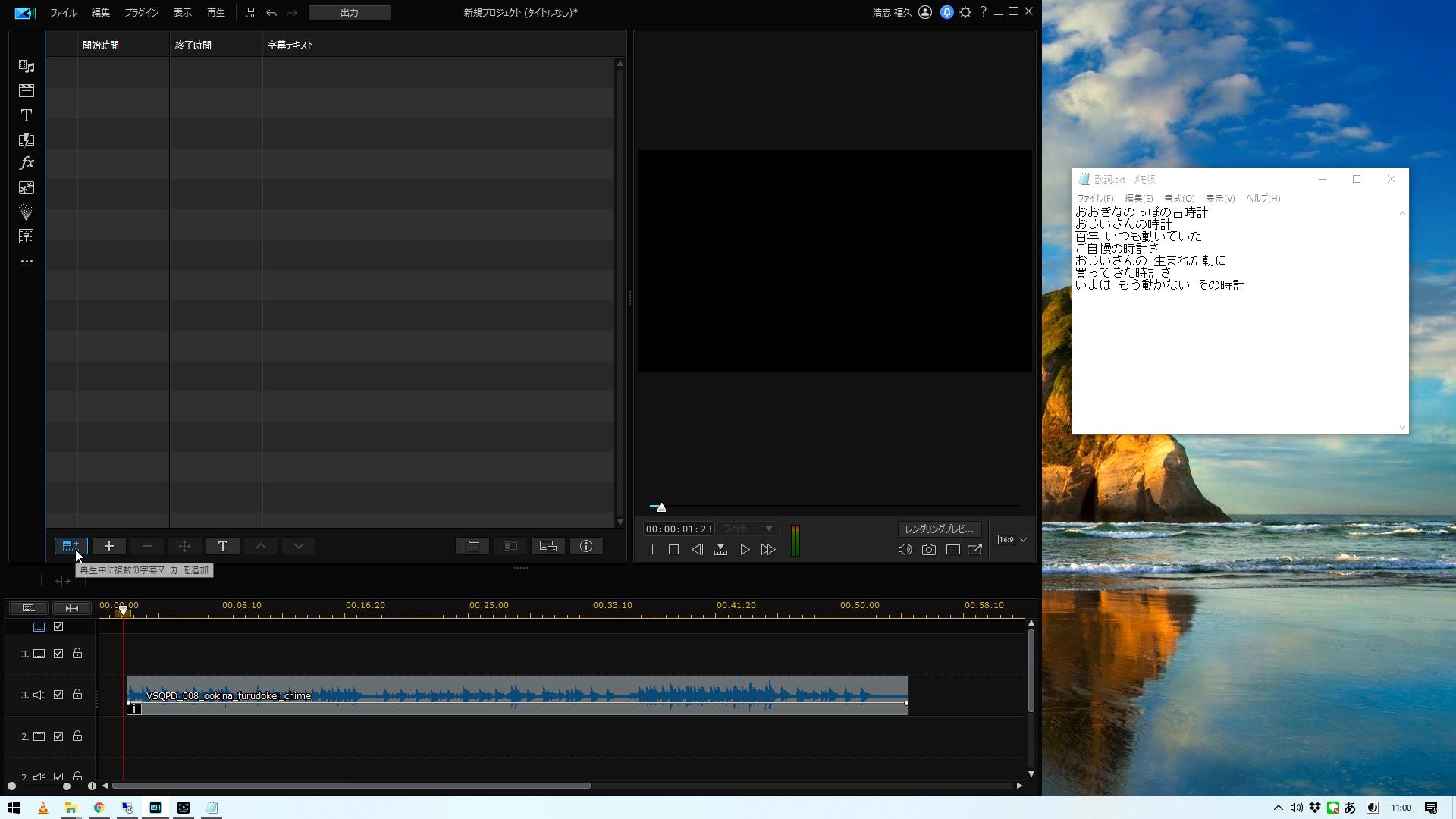Open the Effects Room fx icon
1456x819 pixels.
click(x=27, y=163)
